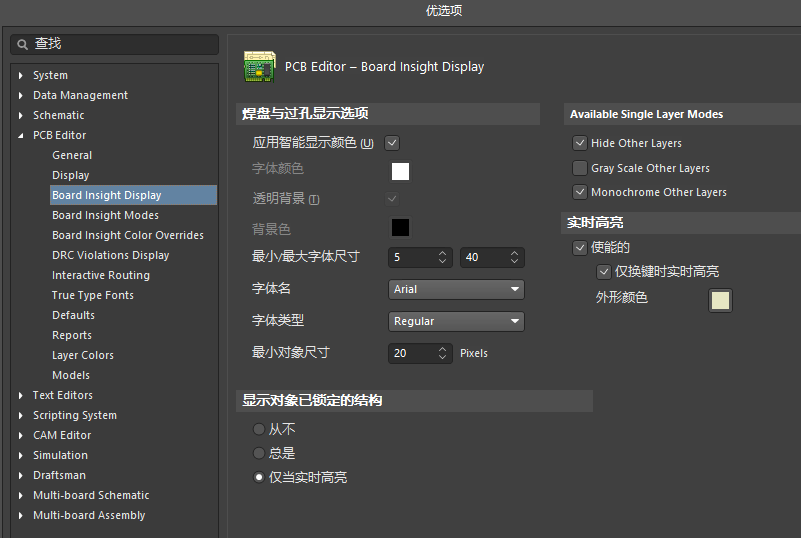The height and width of the screenshot is (538, 801).
Task: Open Interactive Routing page
Action: (101, 275)
